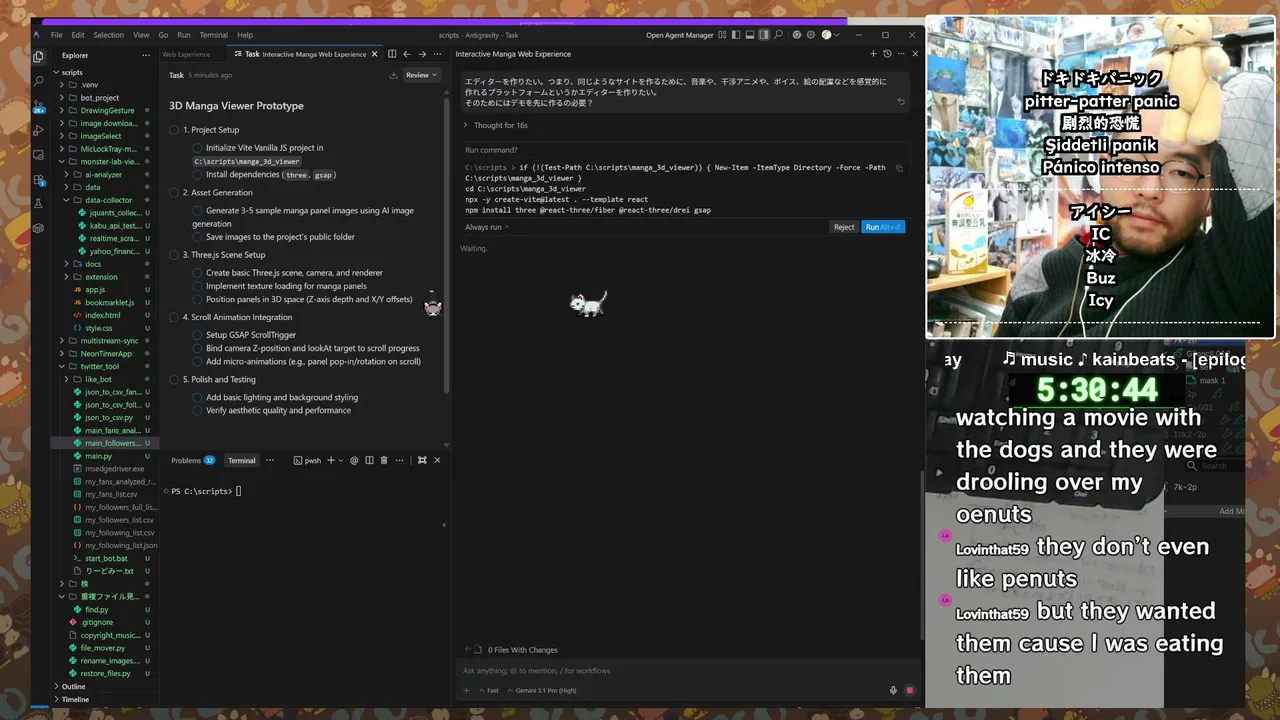Expand the Thought for 16s section

tap(496, 125)
